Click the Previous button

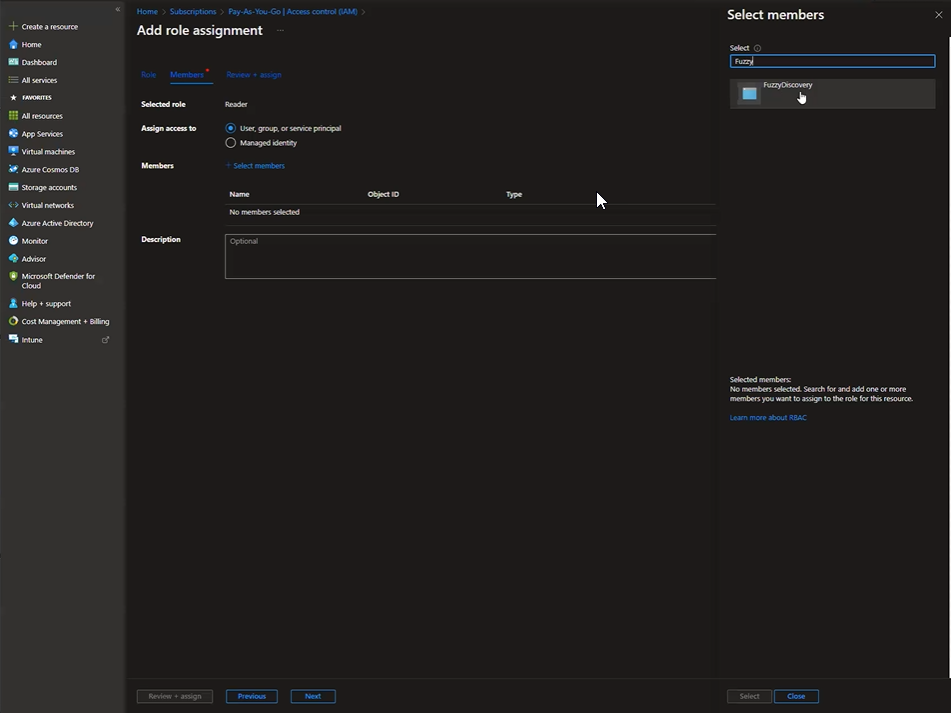252,696
